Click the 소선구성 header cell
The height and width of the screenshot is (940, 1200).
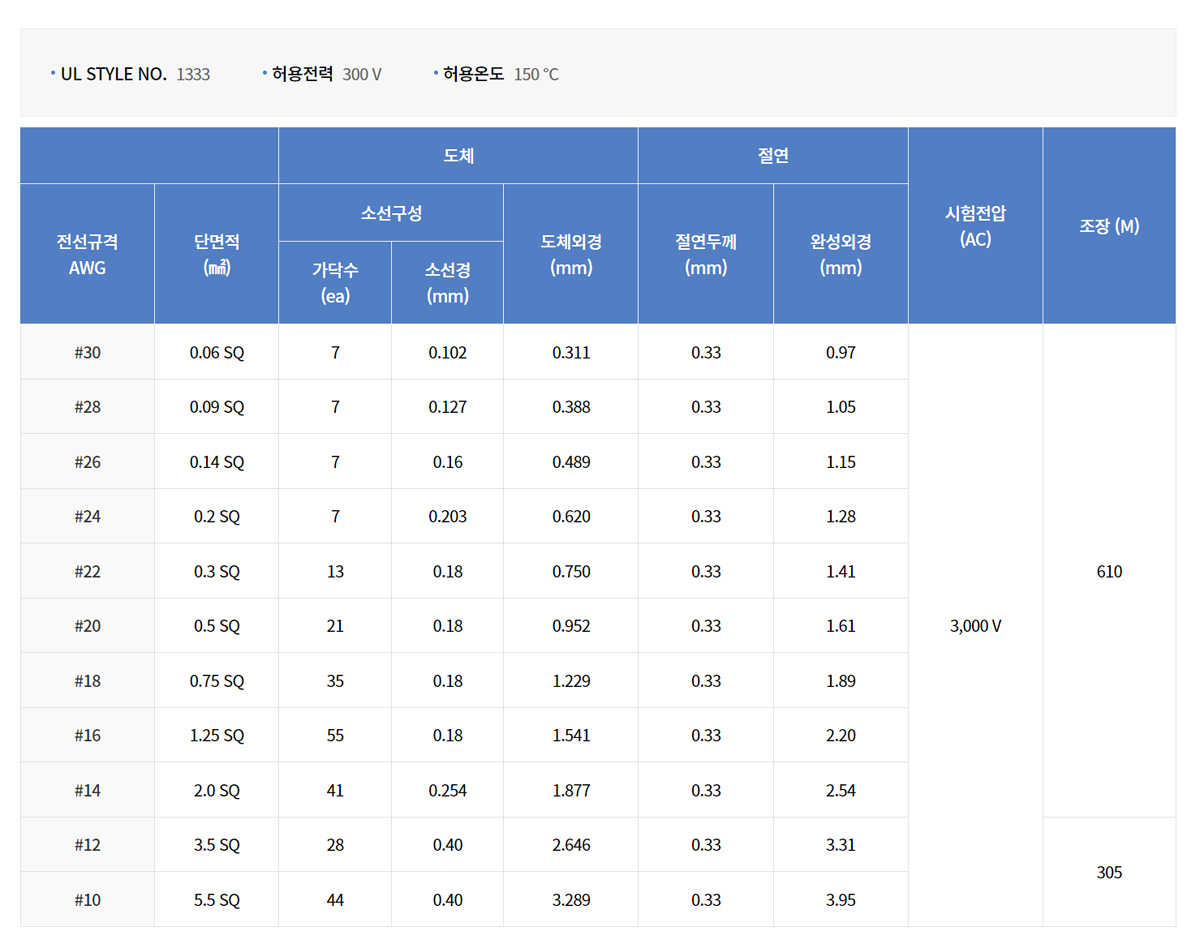point(391,212)
